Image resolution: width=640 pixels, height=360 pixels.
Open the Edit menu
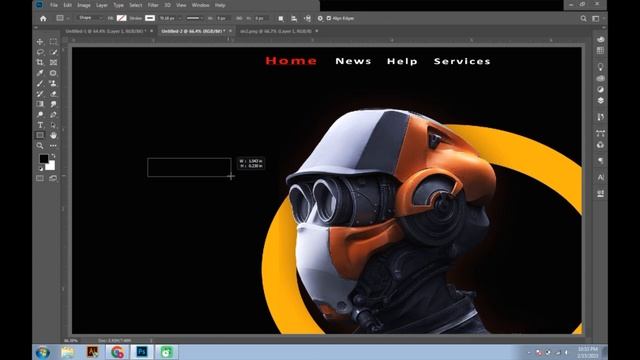tap(67, 5)
